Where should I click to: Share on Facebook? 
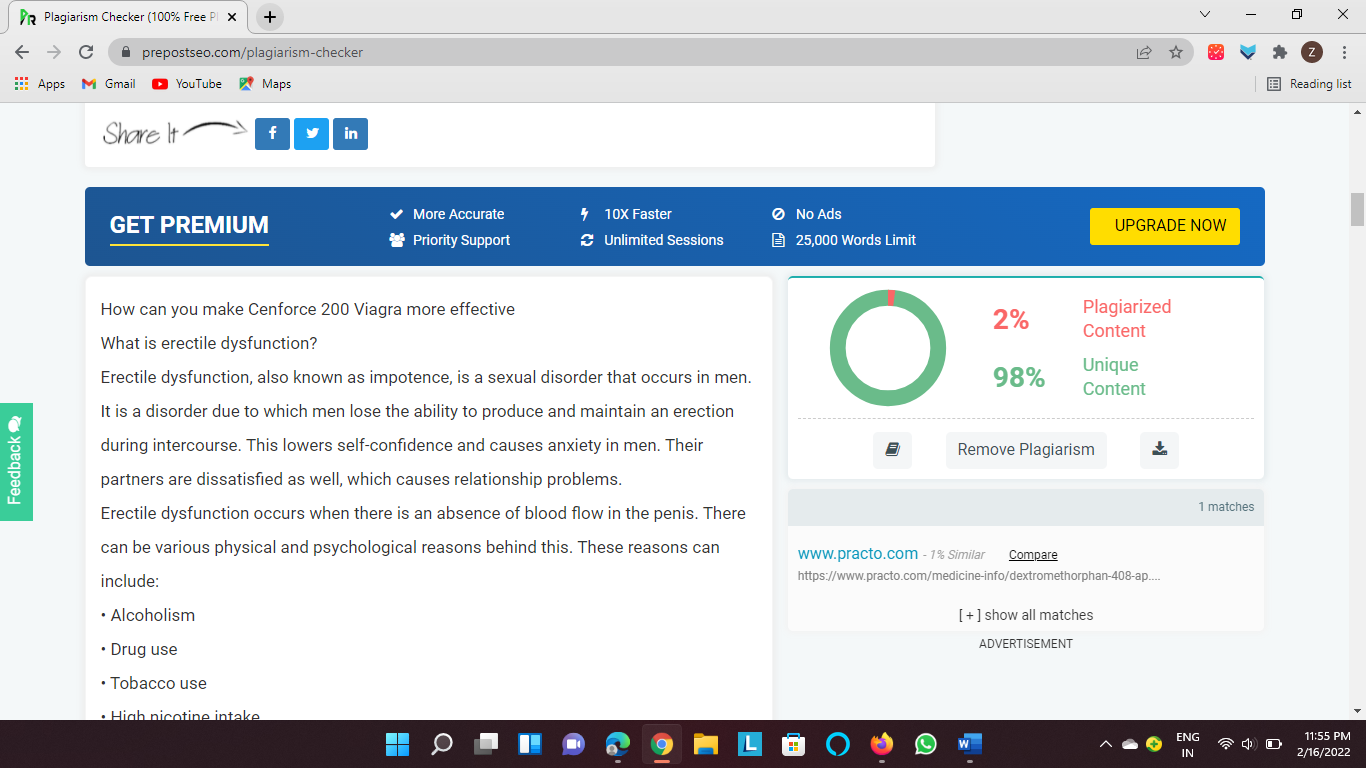(x=272, y=133)
